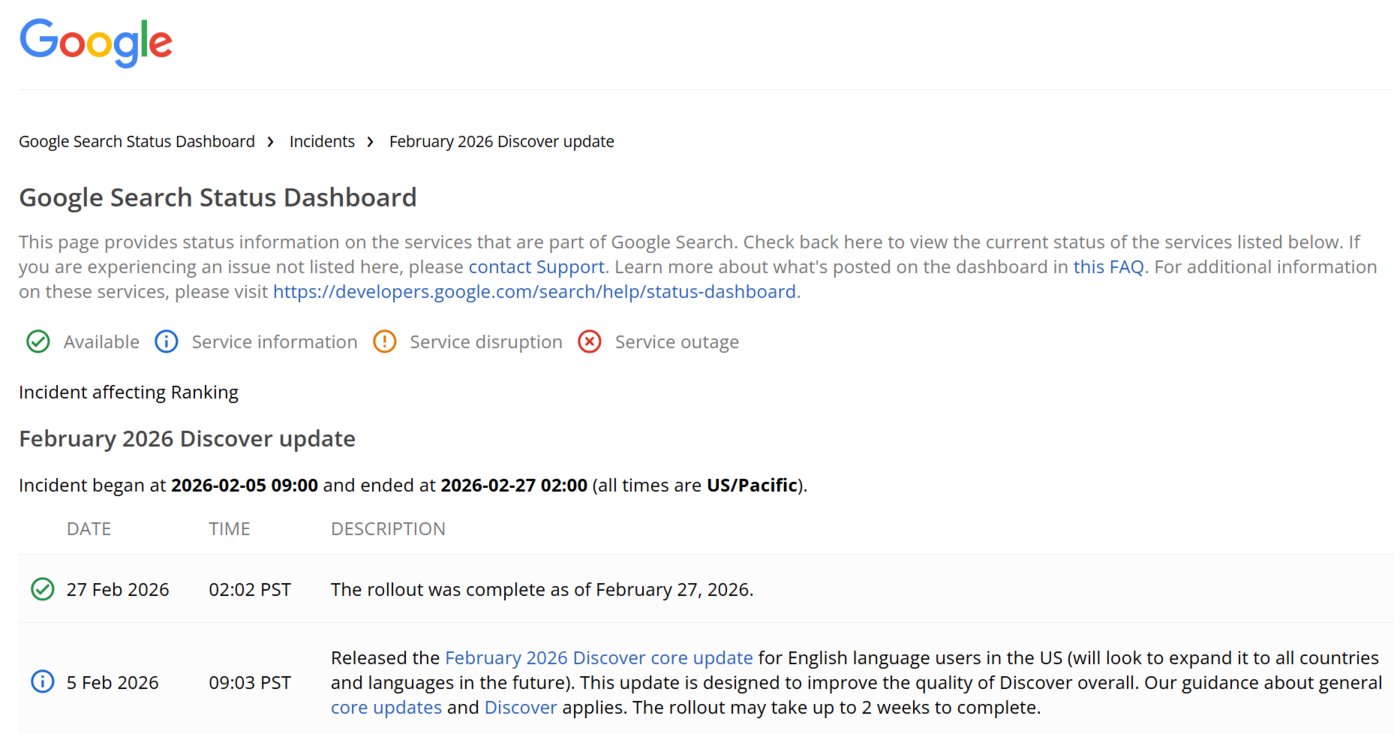Select the DATE column header
Screen dimensions: 1400x734
88,528
